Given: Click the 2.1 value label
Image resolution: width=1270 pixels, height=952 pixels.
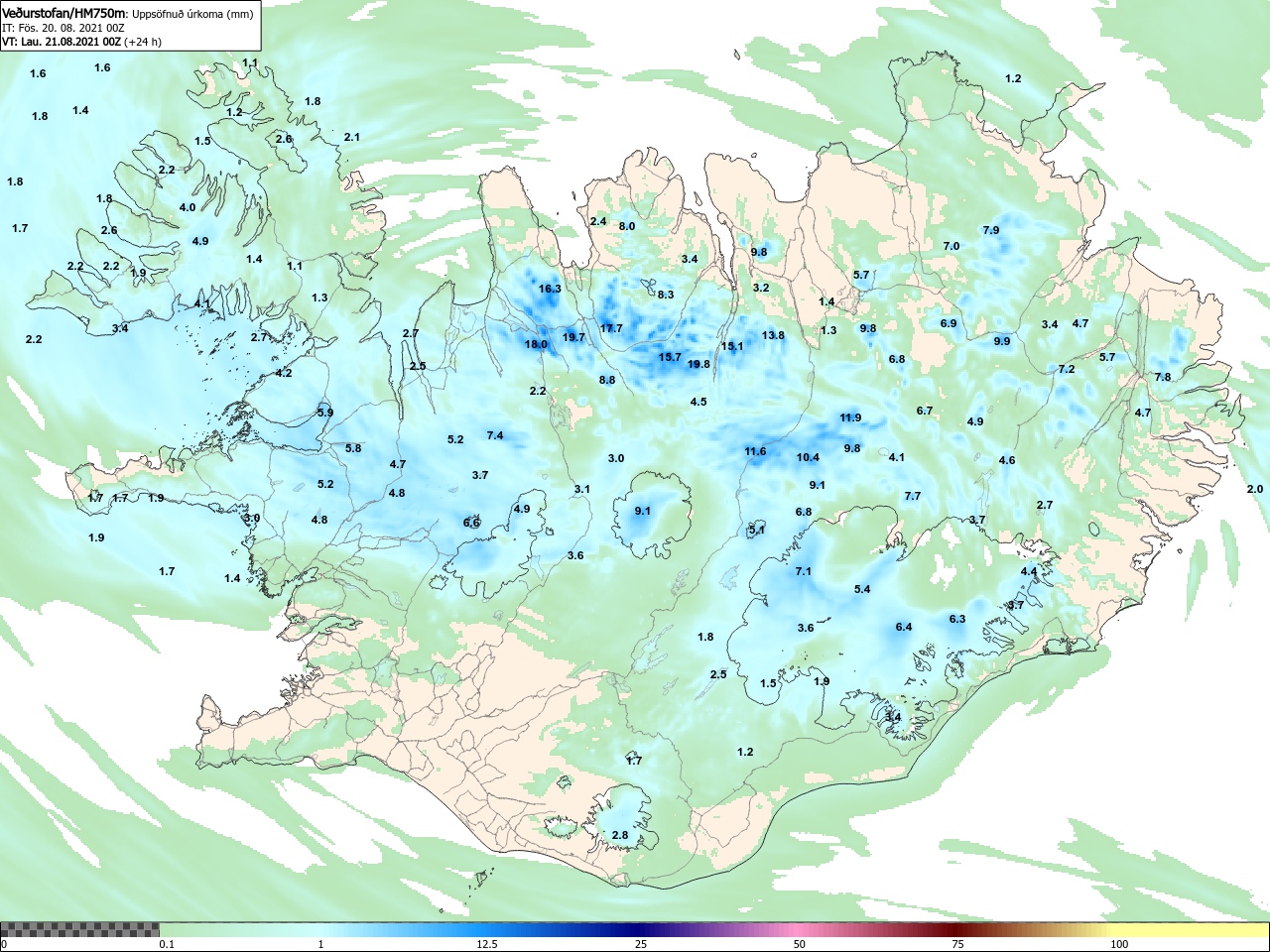Looking at the screenshot, I should pos(352,137).
